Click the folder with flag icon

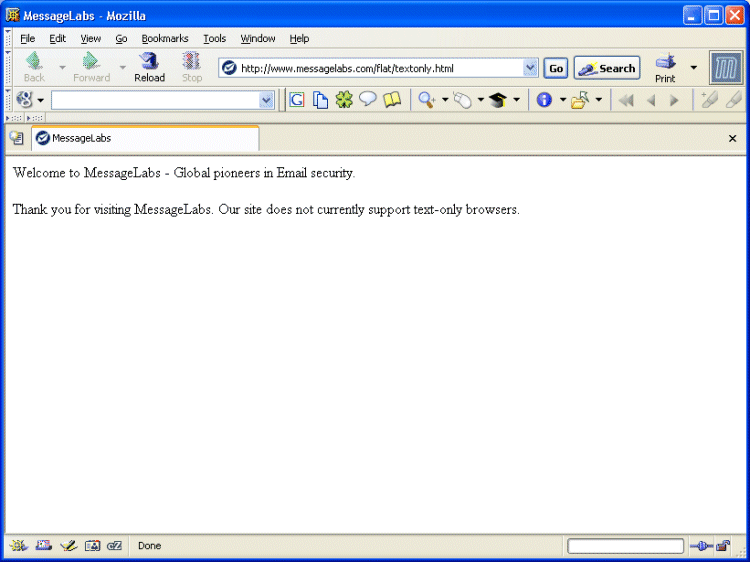point(580,100)
